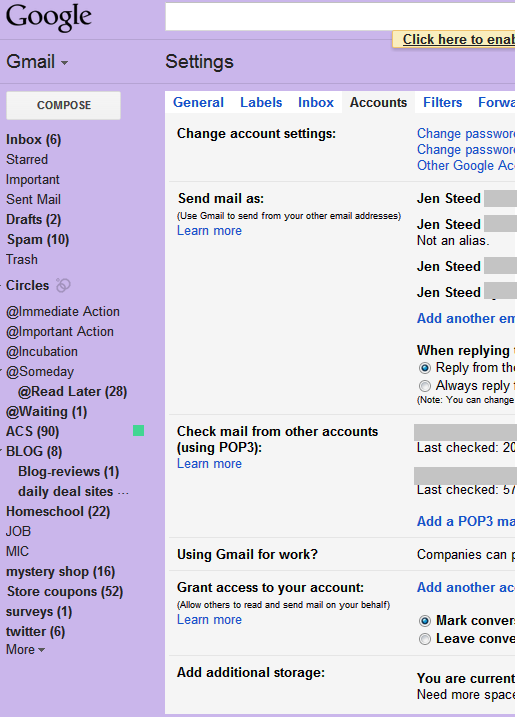Open @Important Action label

click(60, 332)
